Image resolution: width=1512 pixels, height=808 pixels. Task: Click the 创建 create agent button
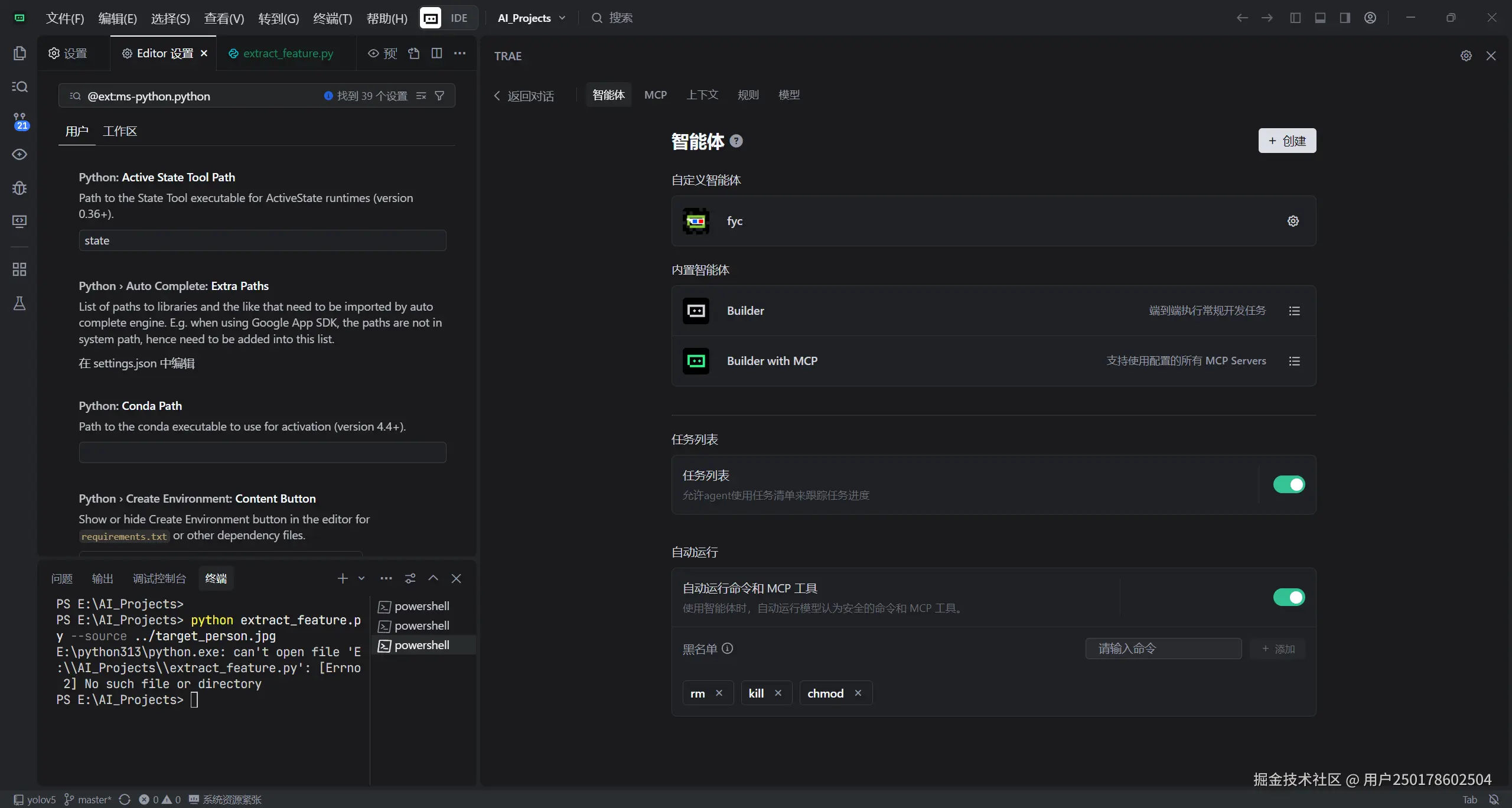pyautogui.click(x=1287, y=141)
